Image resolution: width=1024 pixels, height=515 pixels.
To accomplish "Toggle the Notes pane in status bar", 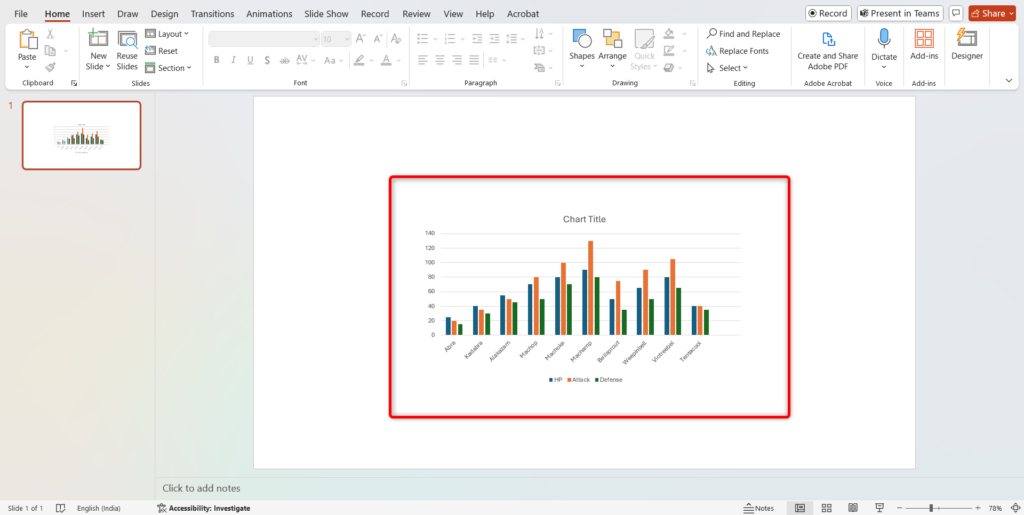I will [758, 508].
